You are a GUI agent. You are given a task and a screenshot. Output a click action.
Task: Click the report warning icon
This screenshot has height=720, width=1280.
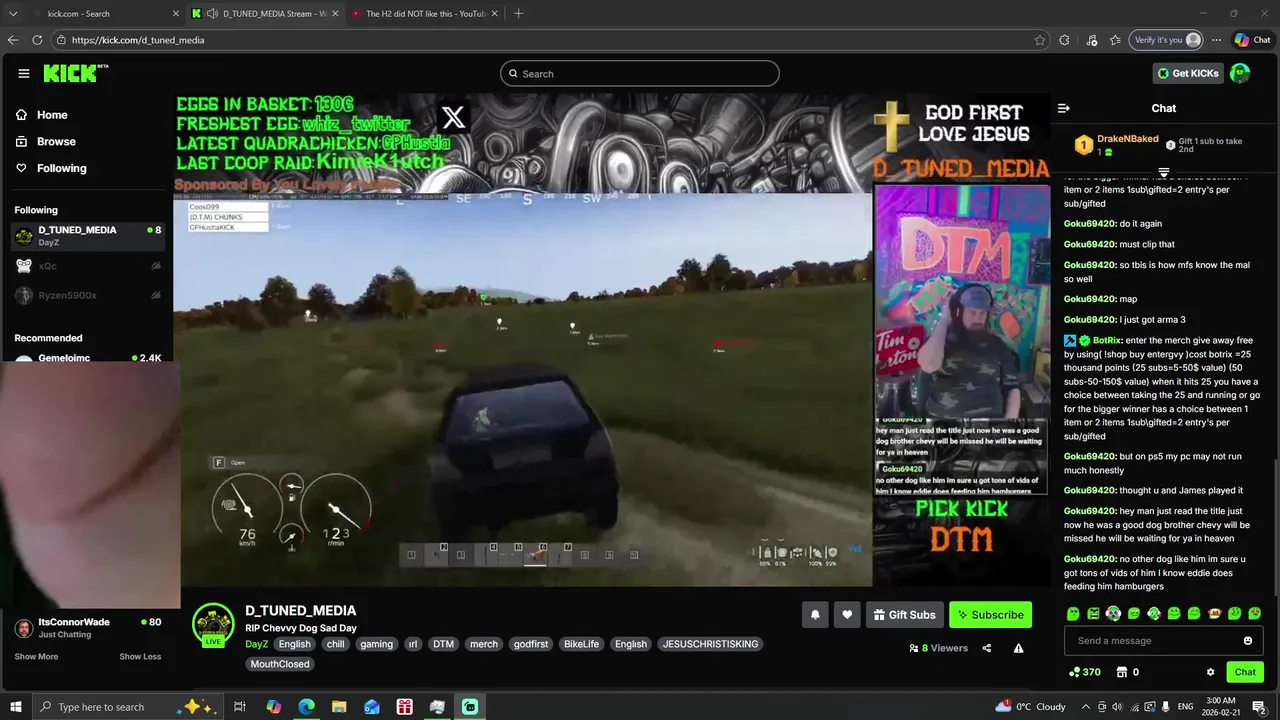[1018, 648]
